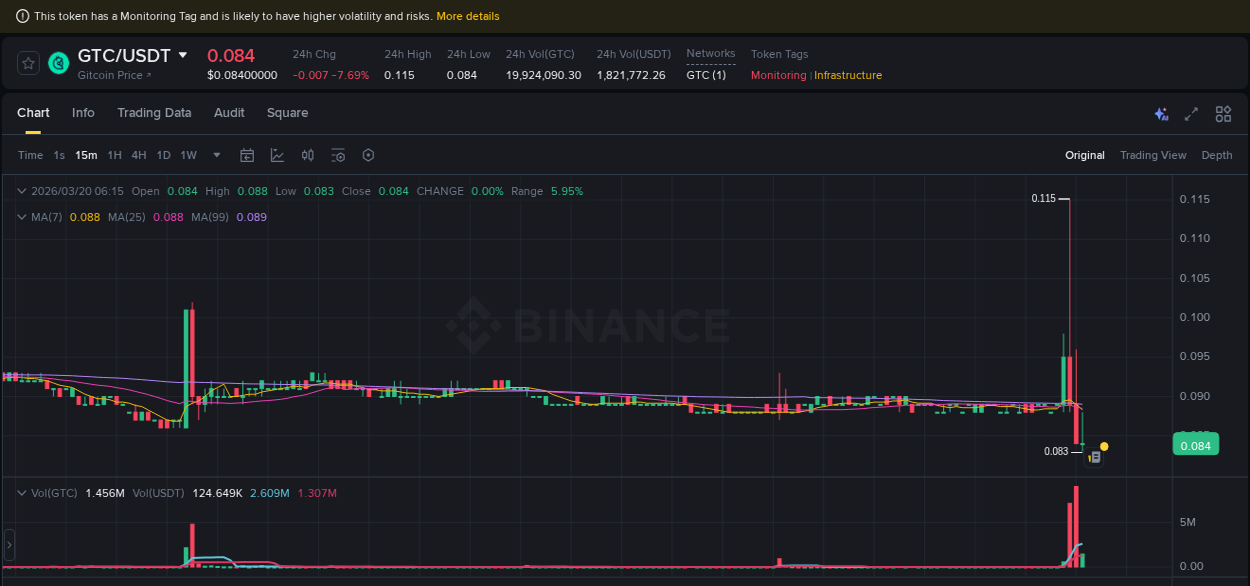Open the chart display options icon
This screenshot has height=586, width=1250.
(x=337, y=155)
